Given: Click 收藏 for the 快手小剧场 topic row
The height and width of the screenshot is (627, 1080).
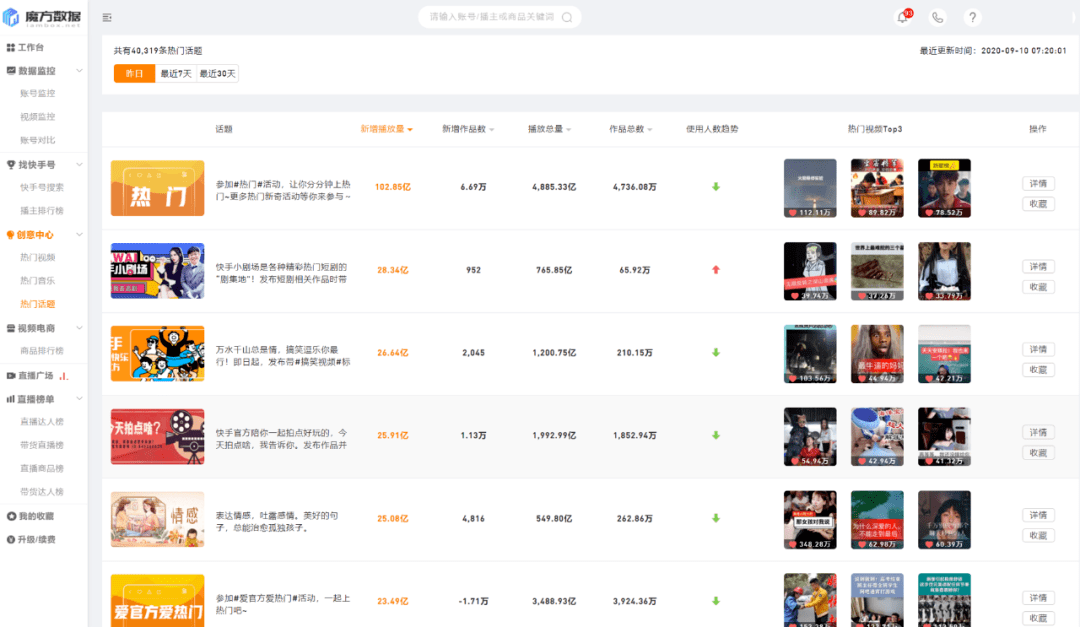Looking at the screenshot, I should pos(1037,287).
